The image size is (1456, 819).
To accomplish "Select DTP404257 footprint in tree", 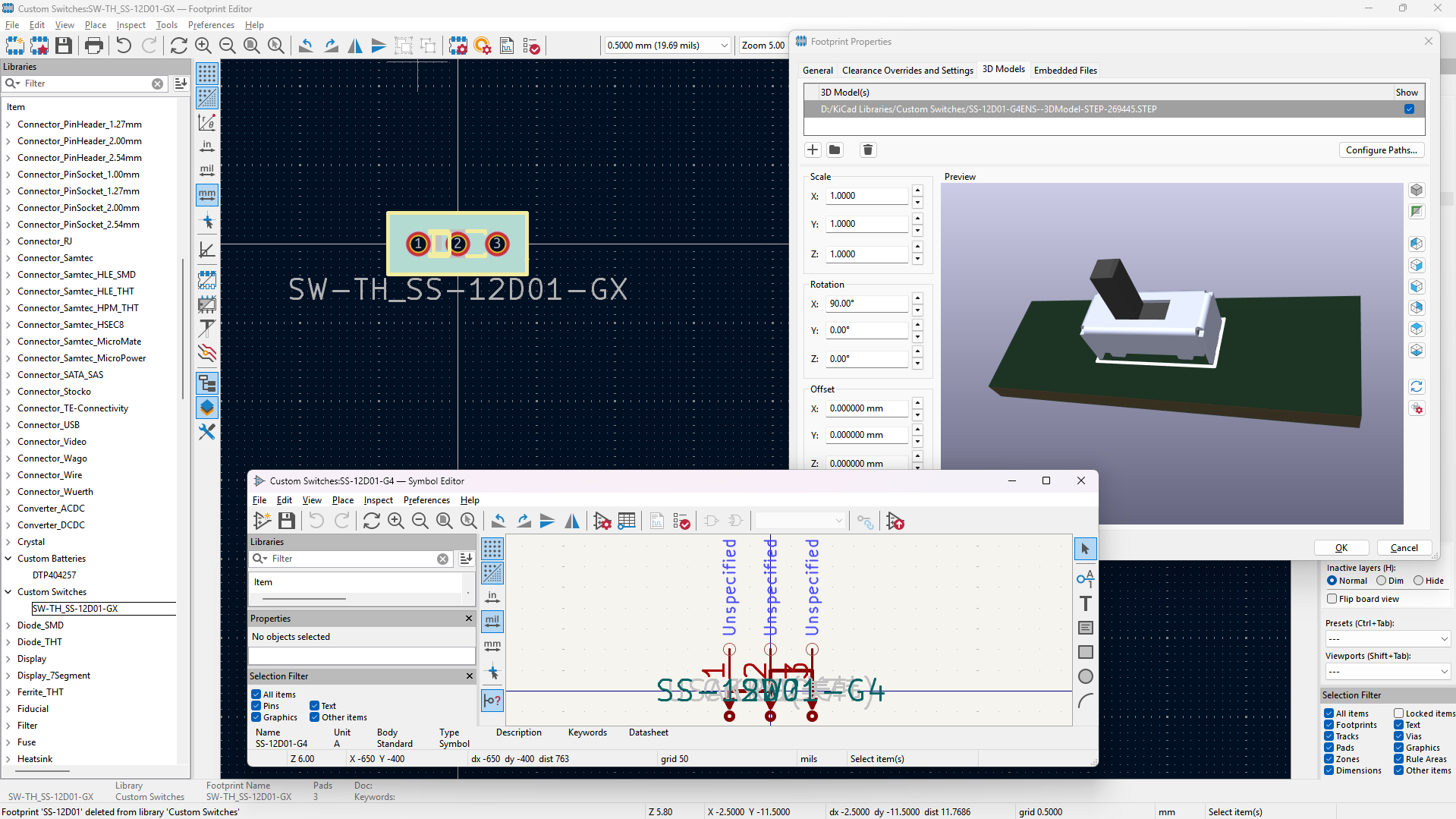I will click(x=54, y=575).
